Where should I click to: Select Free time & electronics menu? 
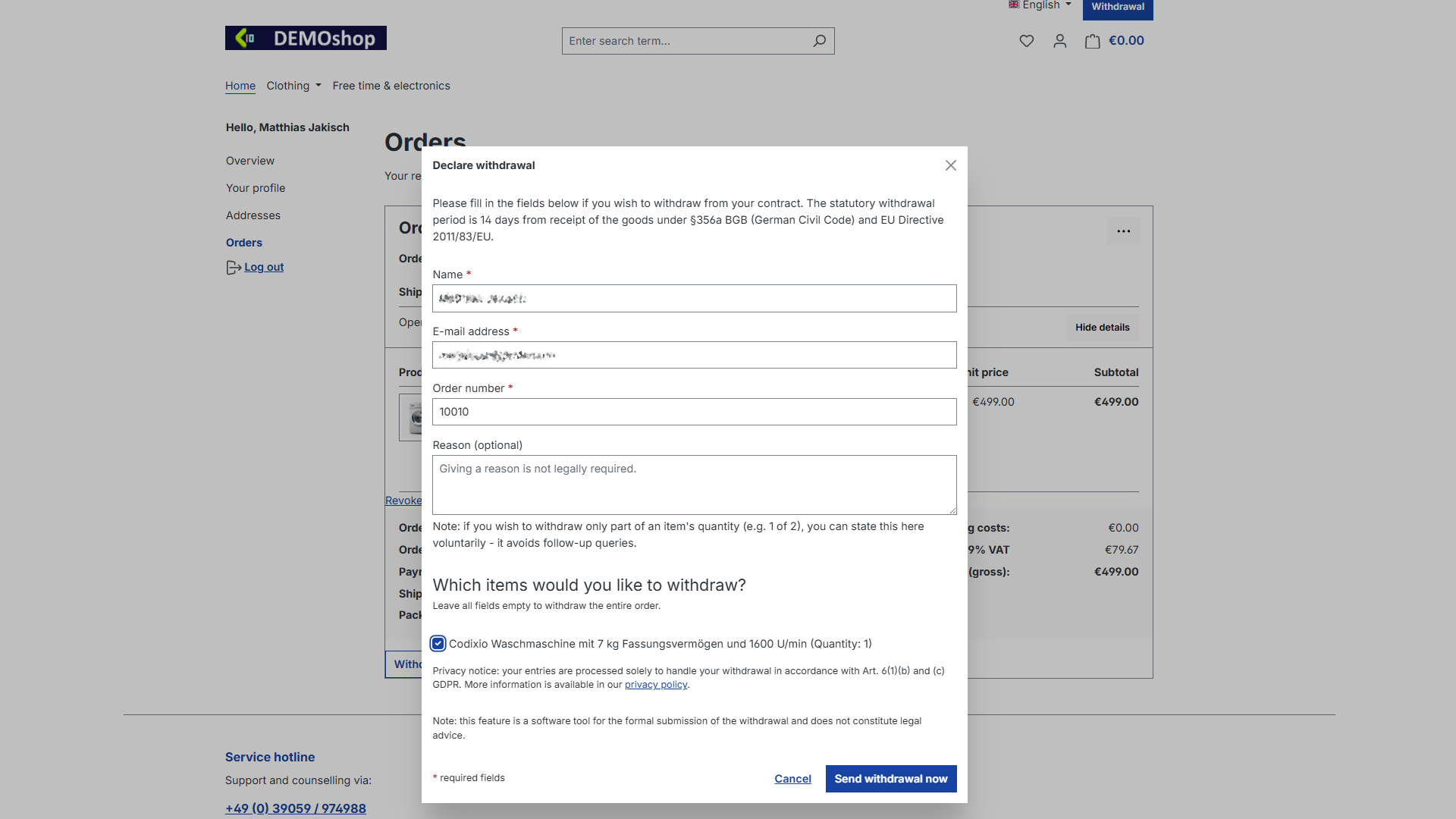pyautogui.click(x=391, y=86)
